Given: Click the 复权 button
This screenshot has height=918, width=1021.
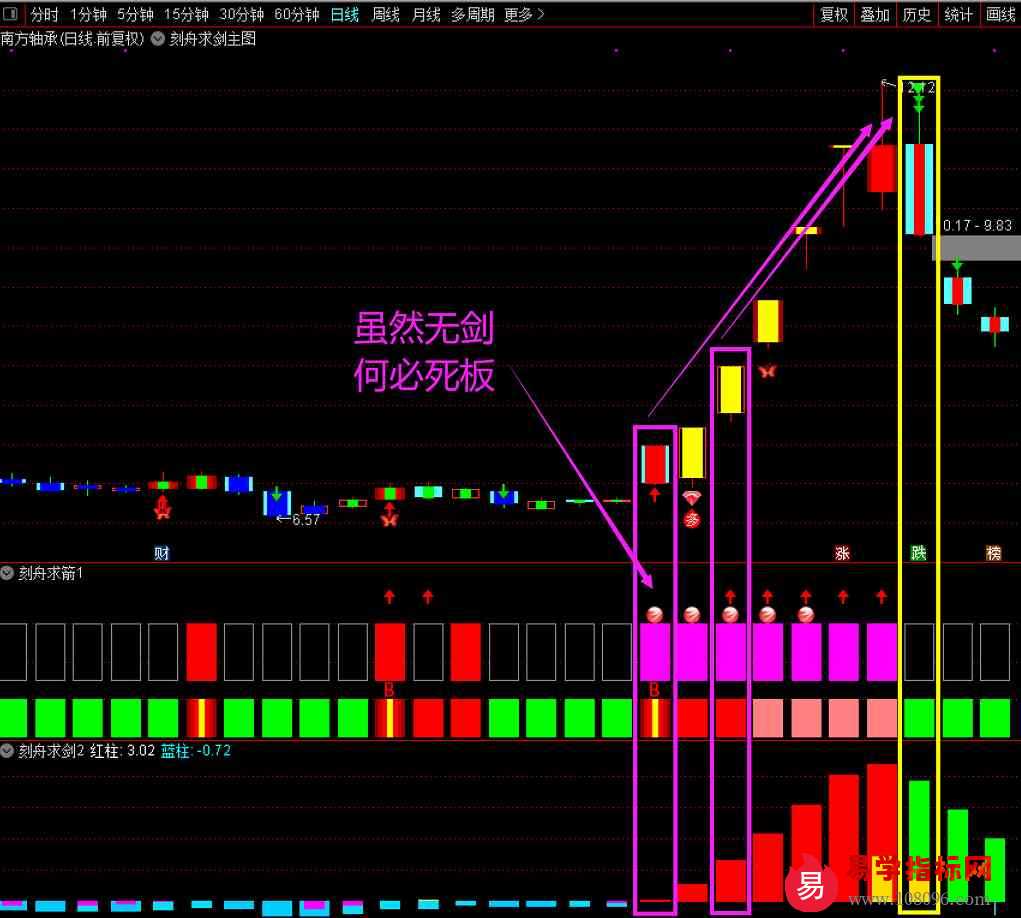Looking at the screenshot, I should [x=833, y=14].
